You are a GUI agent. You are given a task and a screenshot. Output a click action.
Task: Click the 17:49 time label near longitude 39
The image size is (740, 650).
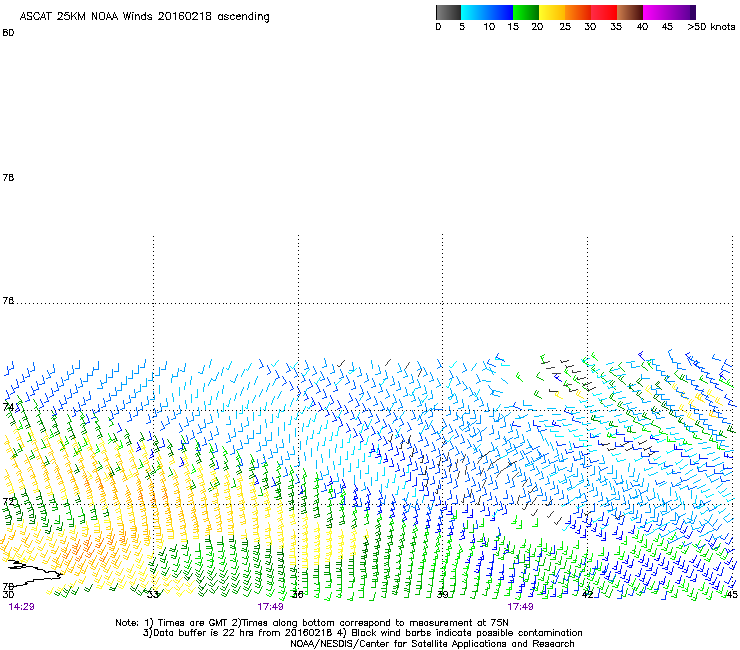pos(521,607)
